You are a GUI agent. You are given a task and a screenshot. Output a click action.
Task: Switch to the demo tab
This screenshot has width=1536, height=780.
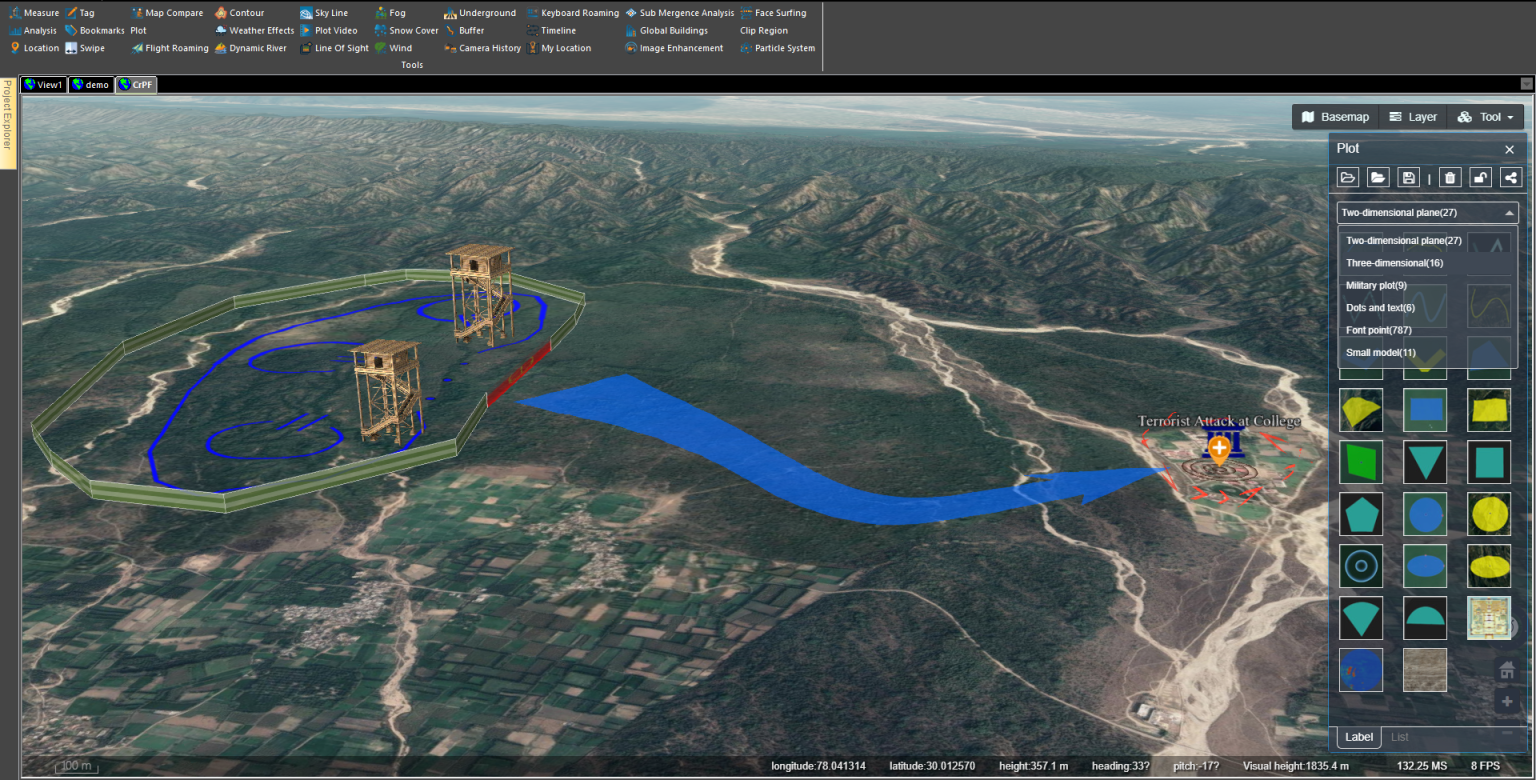tap(90, 84)
